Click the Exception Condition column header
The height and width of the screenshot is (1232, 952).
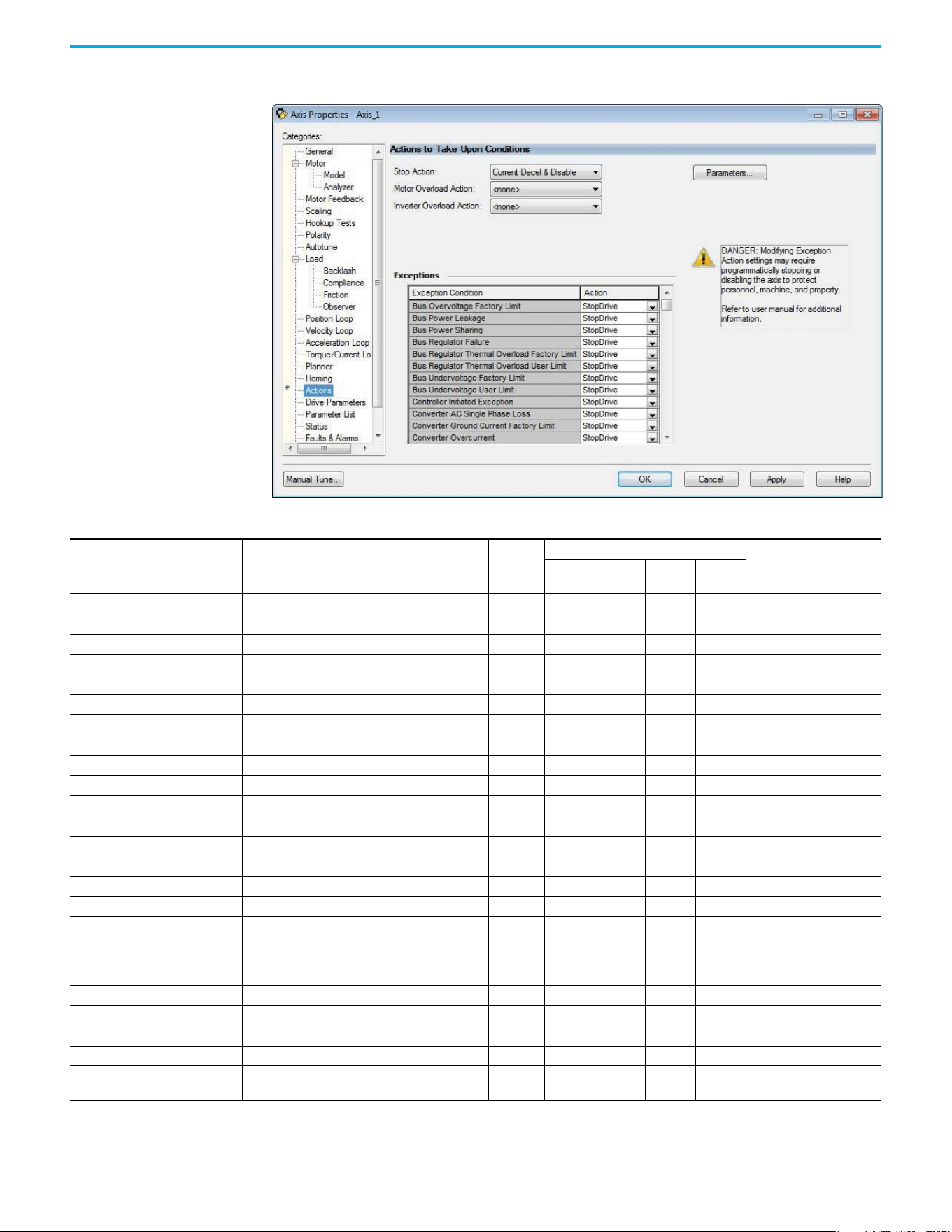[x=494, y=292]
